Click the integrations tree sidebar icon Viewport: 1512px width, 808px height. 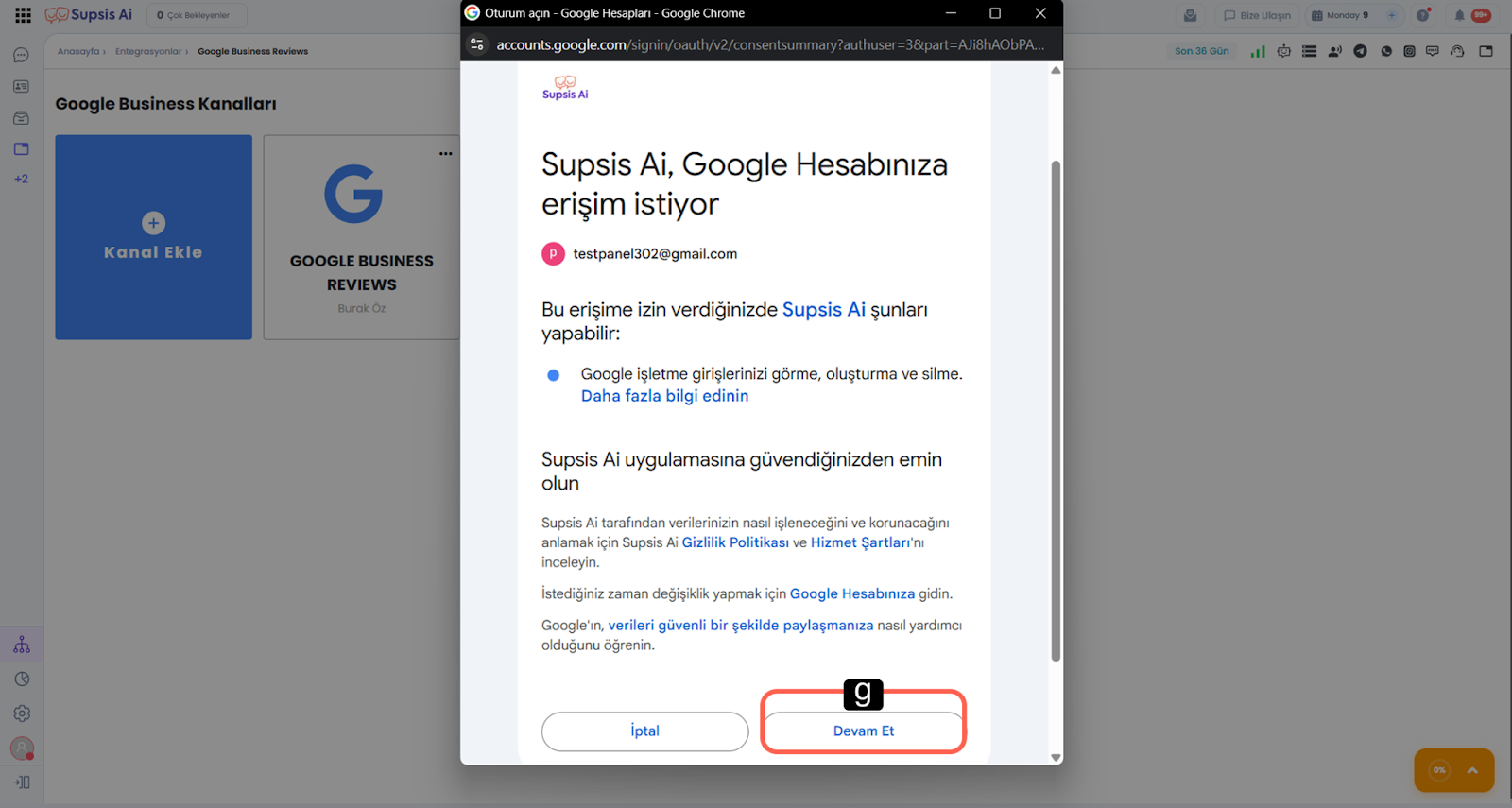tap(22, 645)
